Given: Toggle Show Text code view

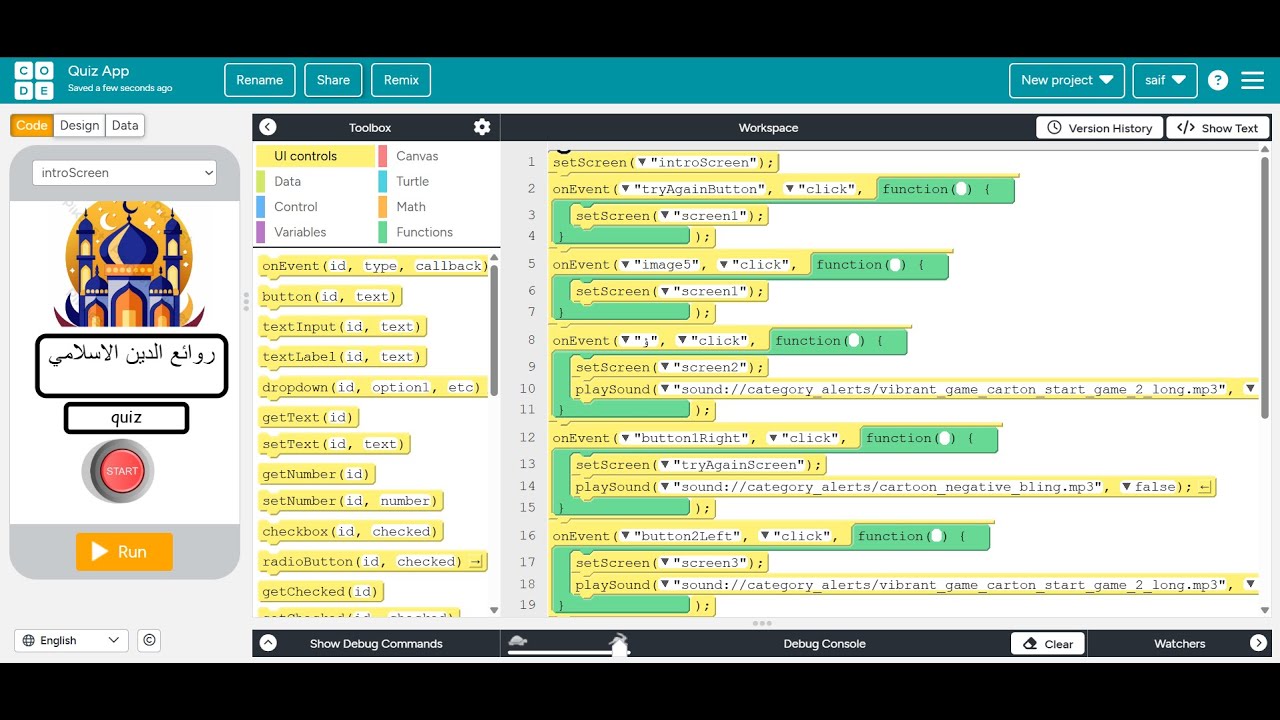Looking at the screenshot, I should tap(1218, 128).
